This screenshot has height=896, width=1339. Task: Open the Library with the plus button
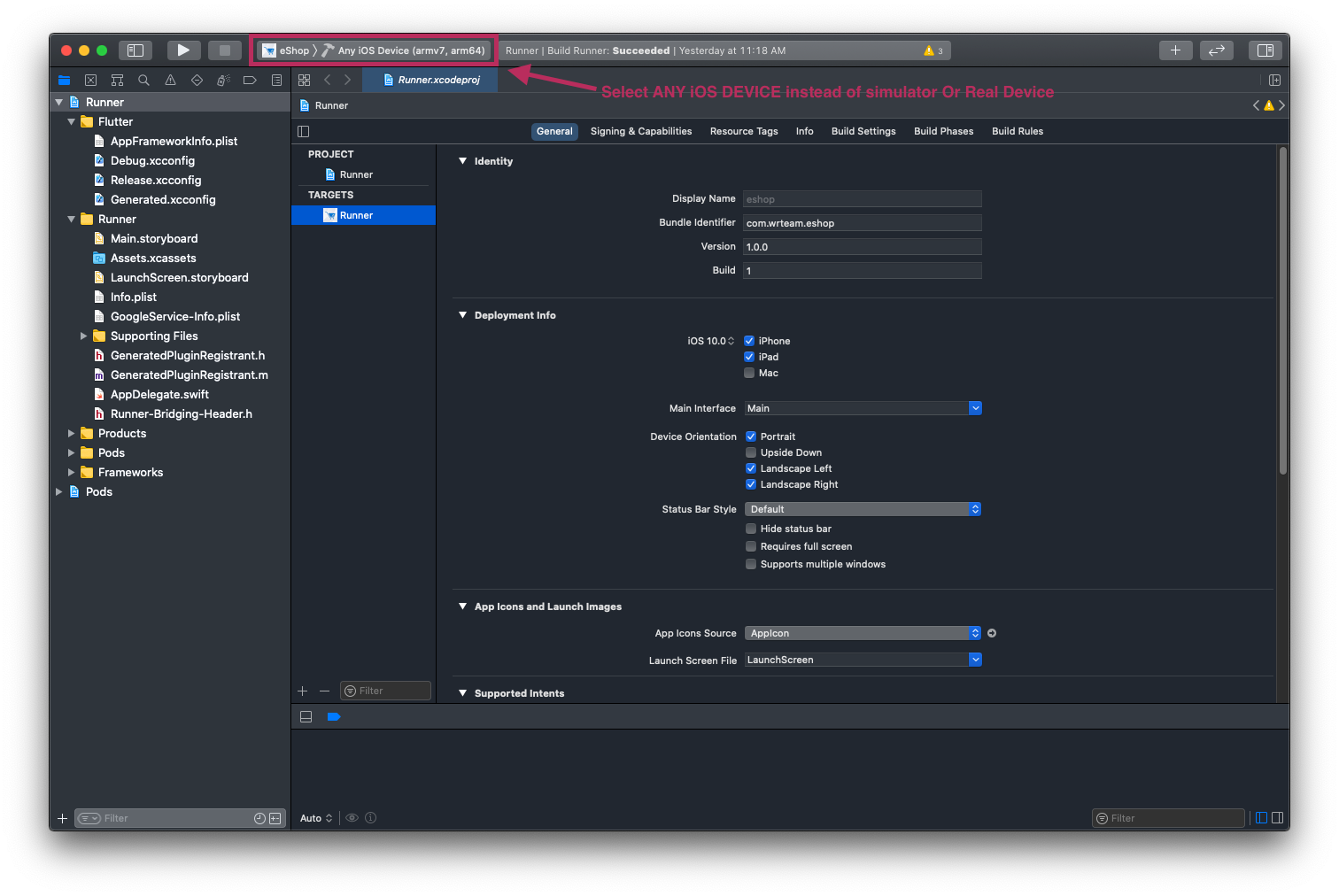1175,50
